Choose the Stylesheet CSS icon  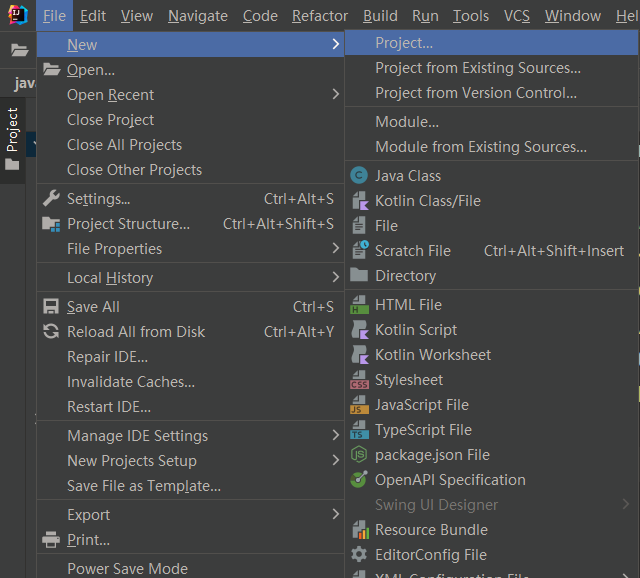359,380
